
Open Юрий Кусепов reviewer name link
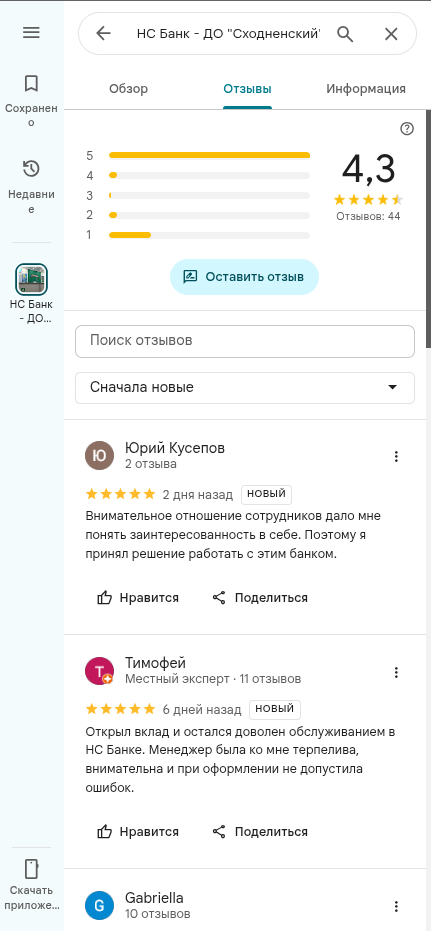(175, 448)
